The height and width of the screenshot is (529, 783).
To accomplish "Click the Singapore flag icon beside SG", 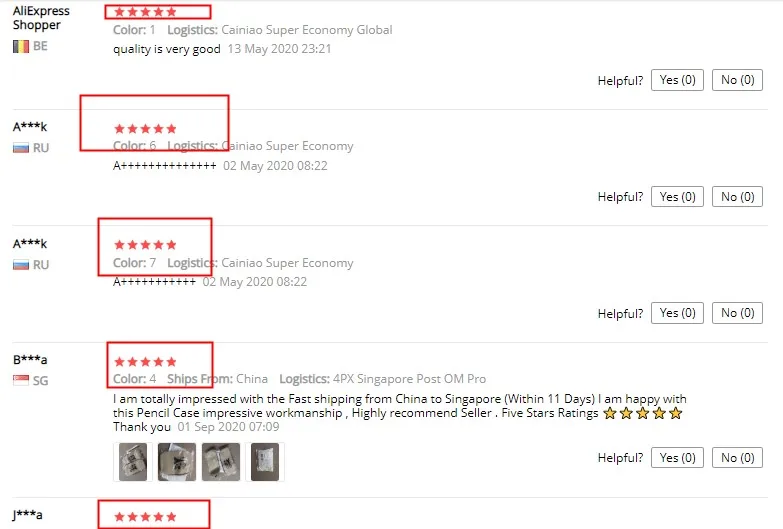I will [21, 381].
